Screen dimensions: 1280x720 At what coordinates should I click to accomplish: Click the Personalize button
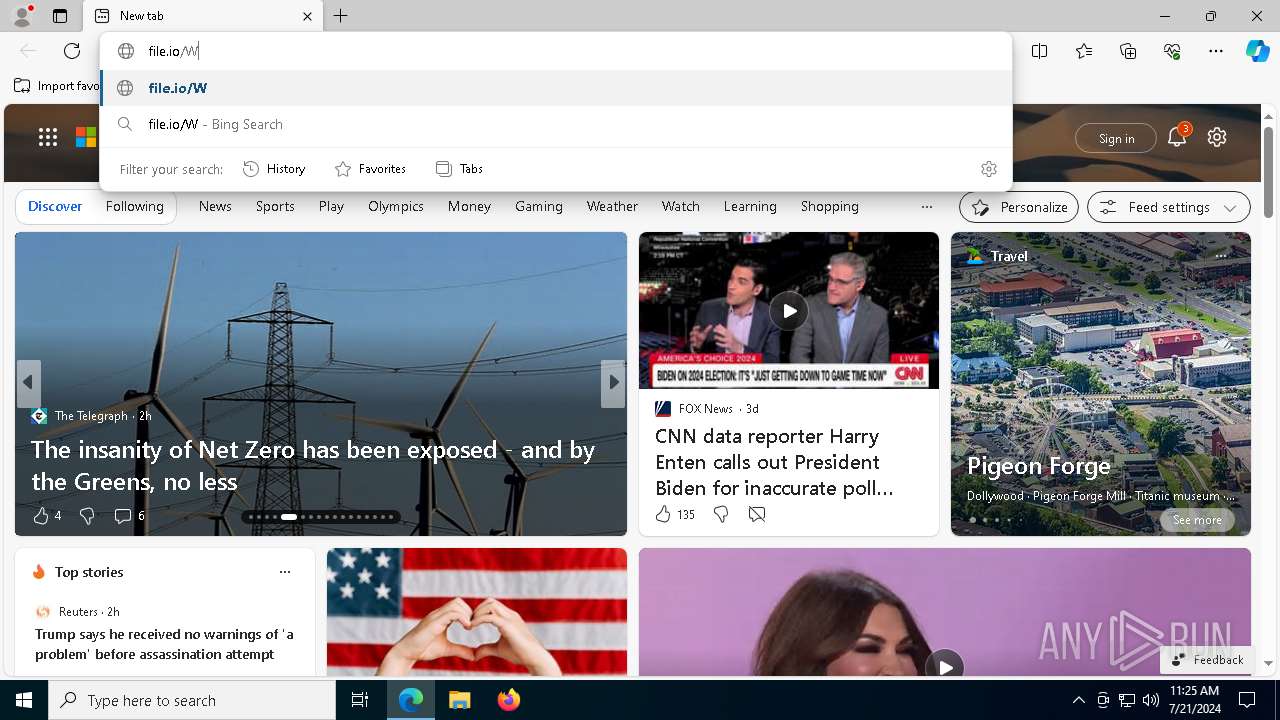click(x=1019, y=207)
